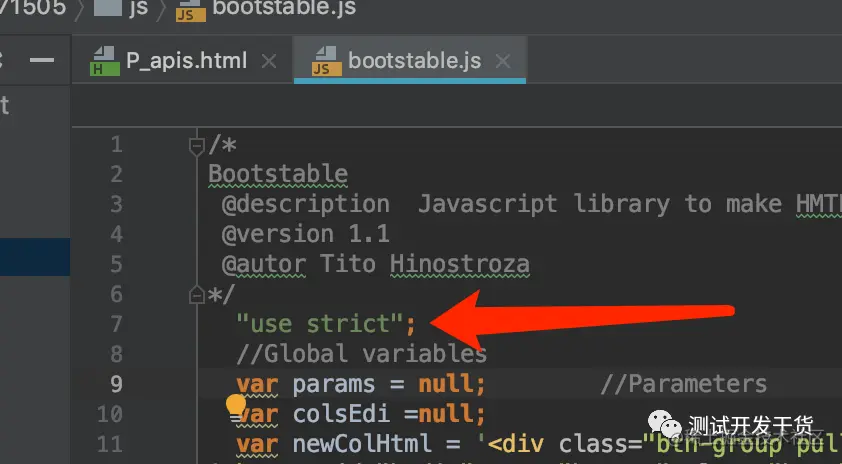The width and height of the screenshot is (842, 464).
Task: Click line number 9 in the gutter
Action: (x=116, y=384)
